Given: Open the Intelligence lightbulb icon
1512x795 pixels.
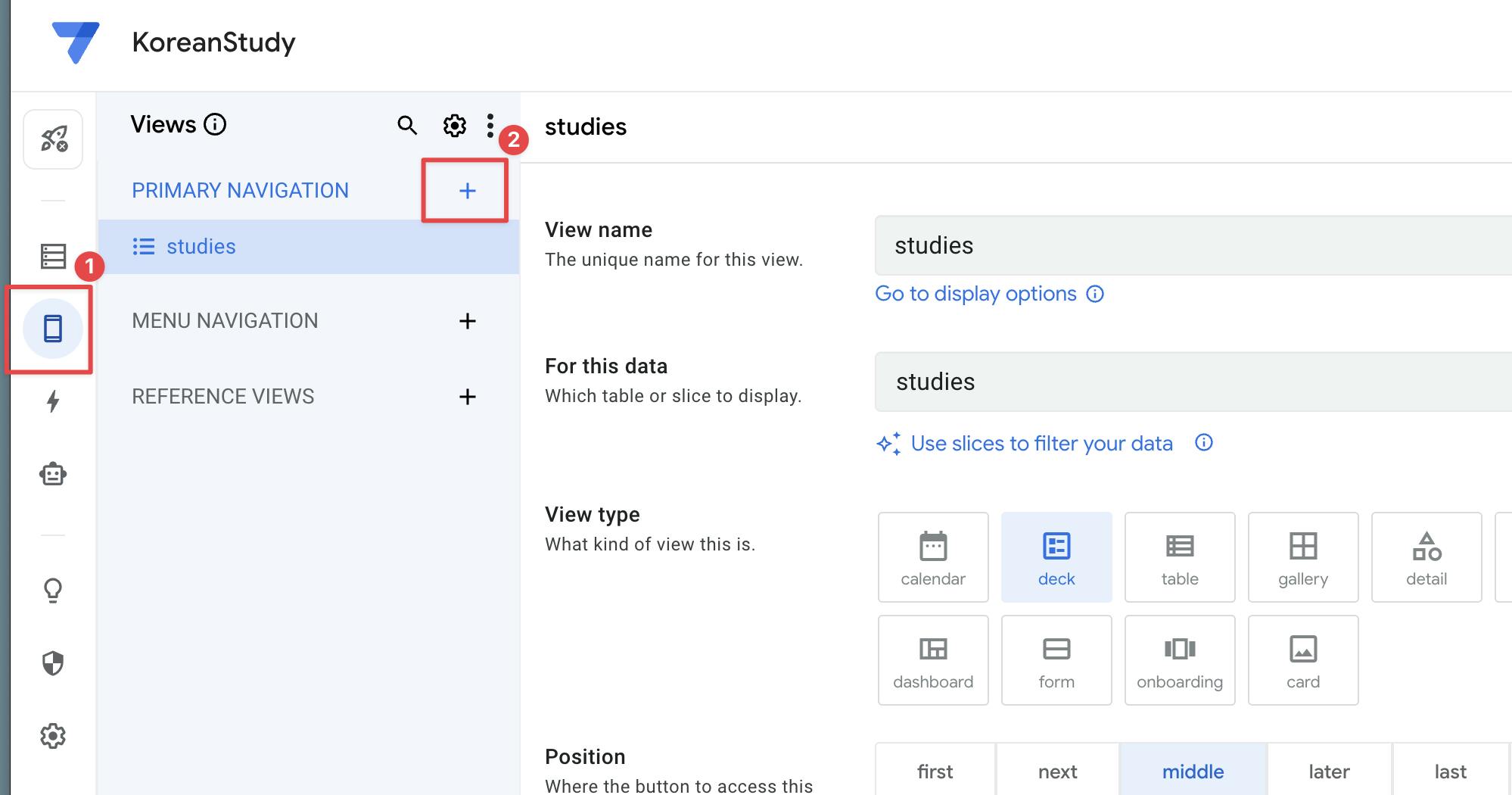Looking at the screenshot, I should pyautogui.click(x=53, y=590).
